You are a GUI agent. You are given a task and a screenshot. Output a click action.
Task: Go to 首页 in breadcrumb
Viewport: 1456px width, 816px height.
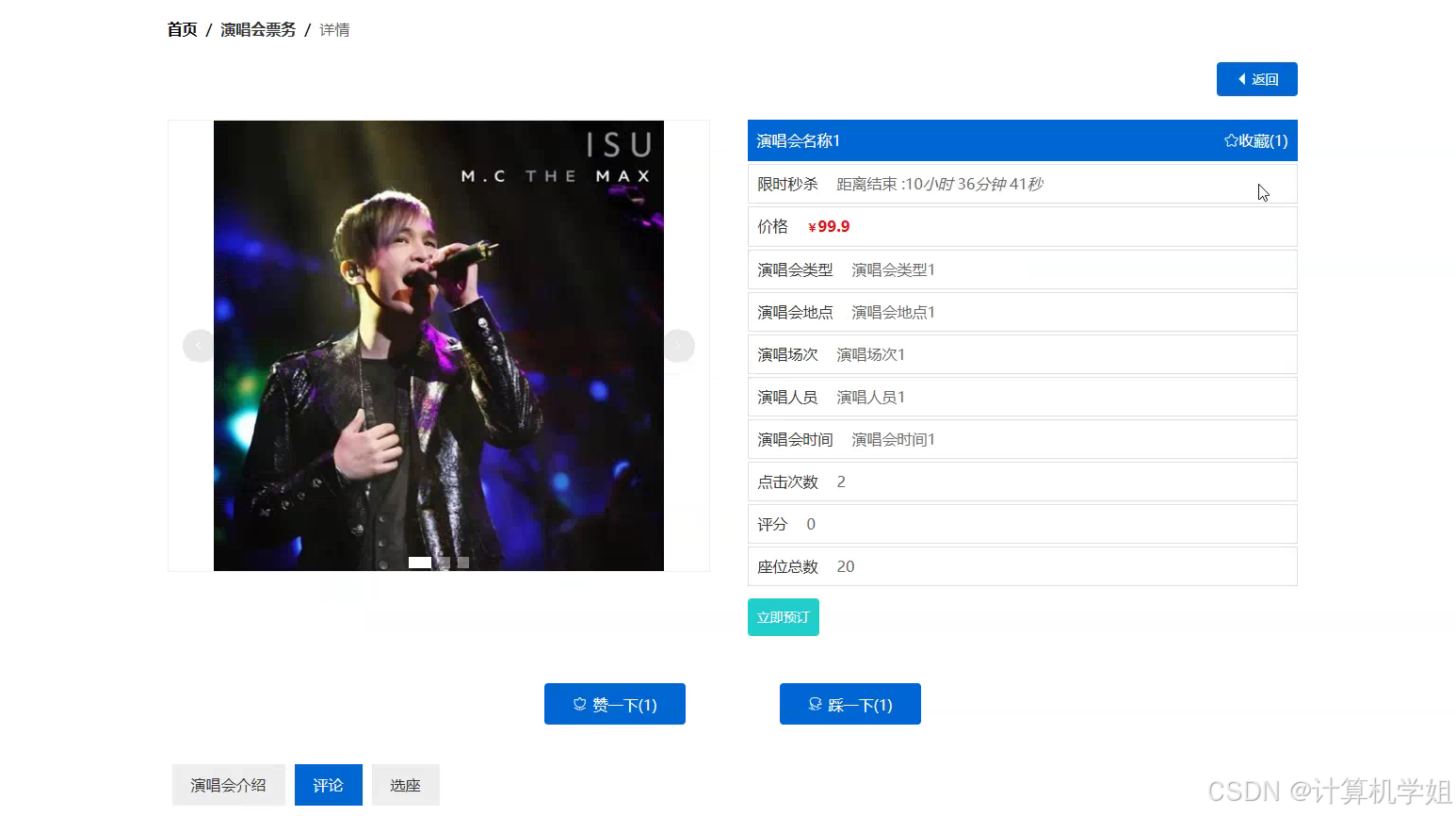click(182, 30)
